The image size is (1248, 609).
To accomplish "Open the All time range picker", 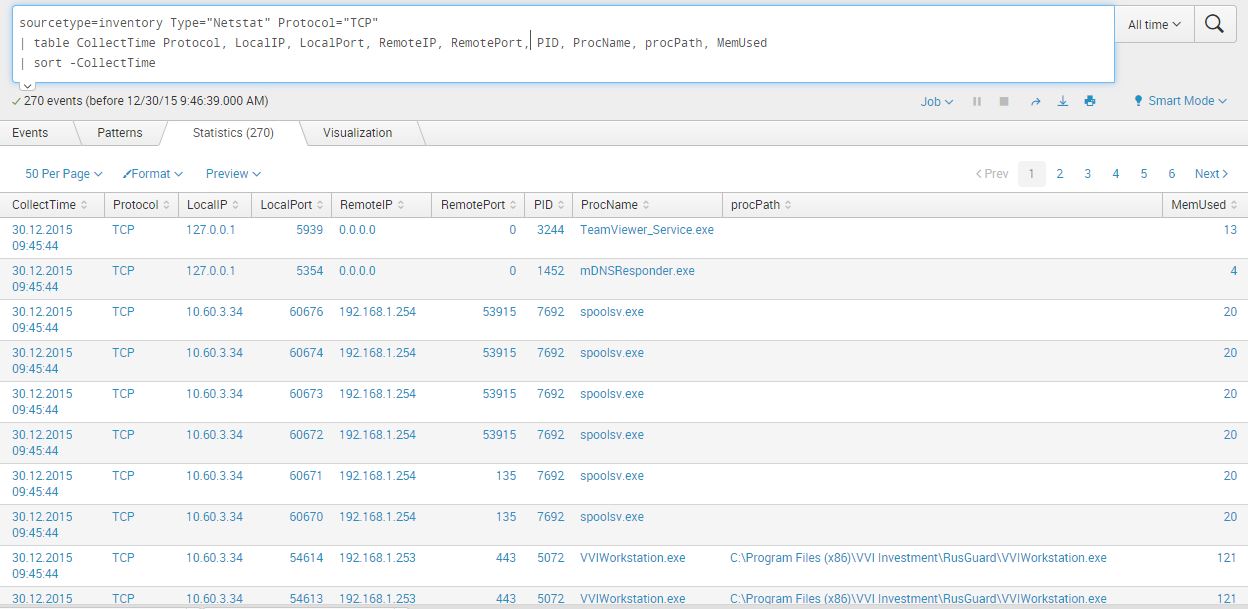I will [x=1153, y=24].
